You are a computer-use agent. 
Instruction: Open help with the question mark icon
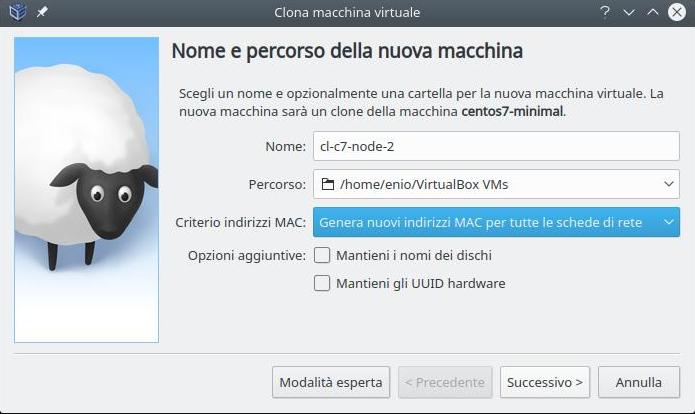coord(605,12)
